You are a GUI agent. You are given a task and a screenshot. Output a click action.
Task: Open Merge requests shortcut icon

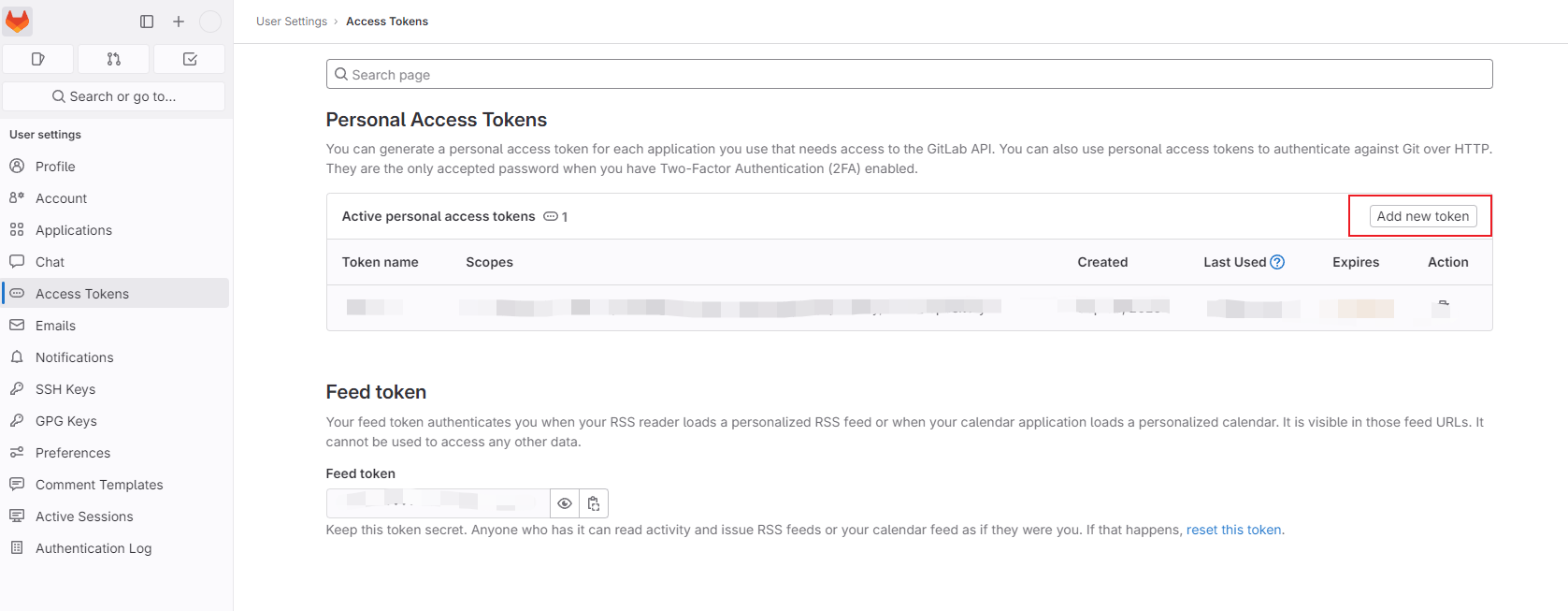pos(112,58)
